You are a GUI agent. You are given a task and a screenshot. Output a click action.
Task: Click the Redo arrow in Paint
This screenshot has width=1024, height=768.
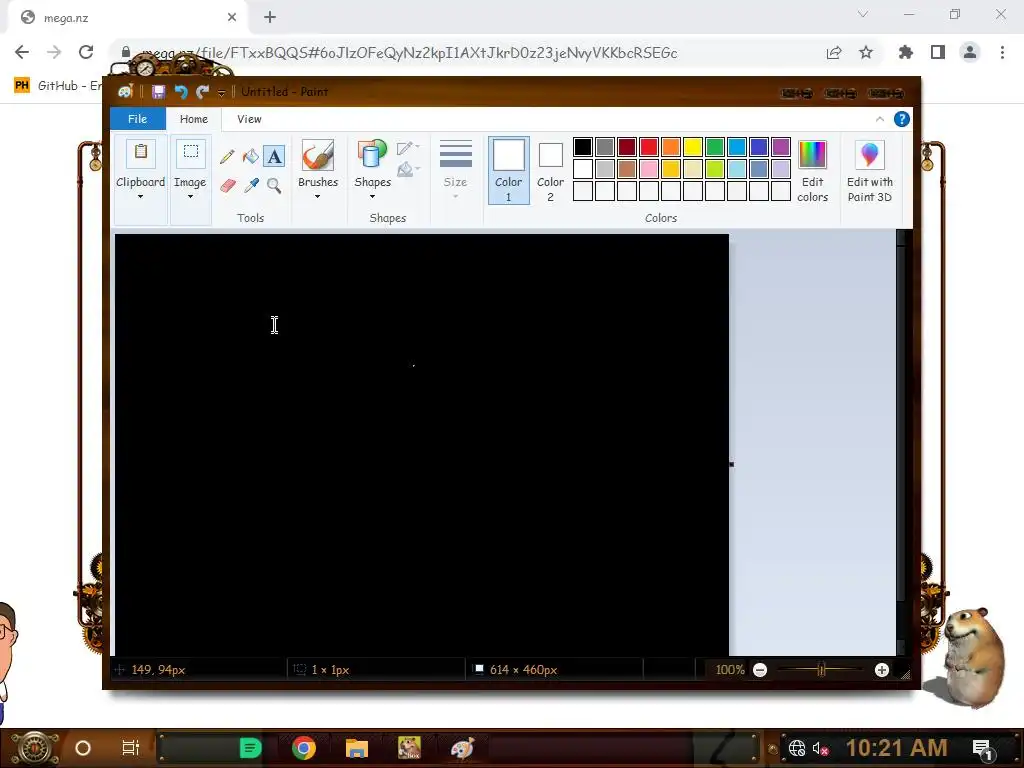[202, 92]
